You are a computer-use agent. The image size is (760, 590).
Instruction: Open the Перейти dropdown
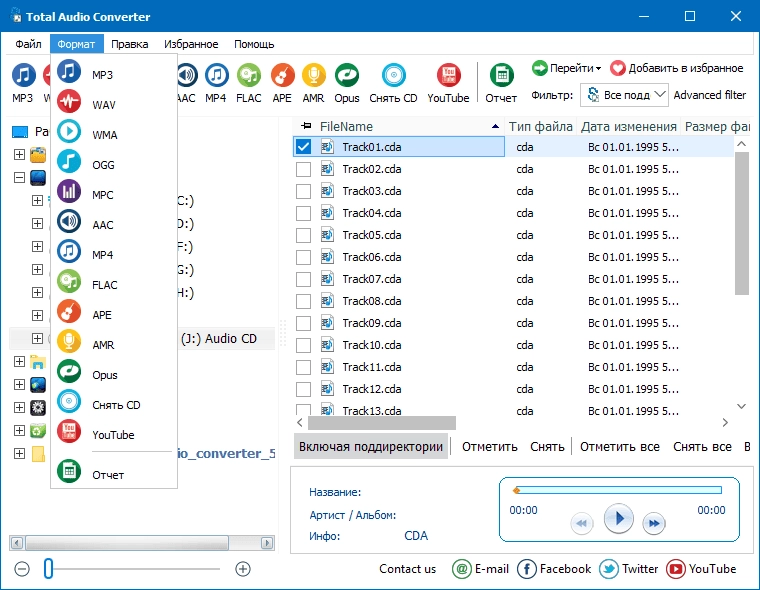(x=567, y=68)
